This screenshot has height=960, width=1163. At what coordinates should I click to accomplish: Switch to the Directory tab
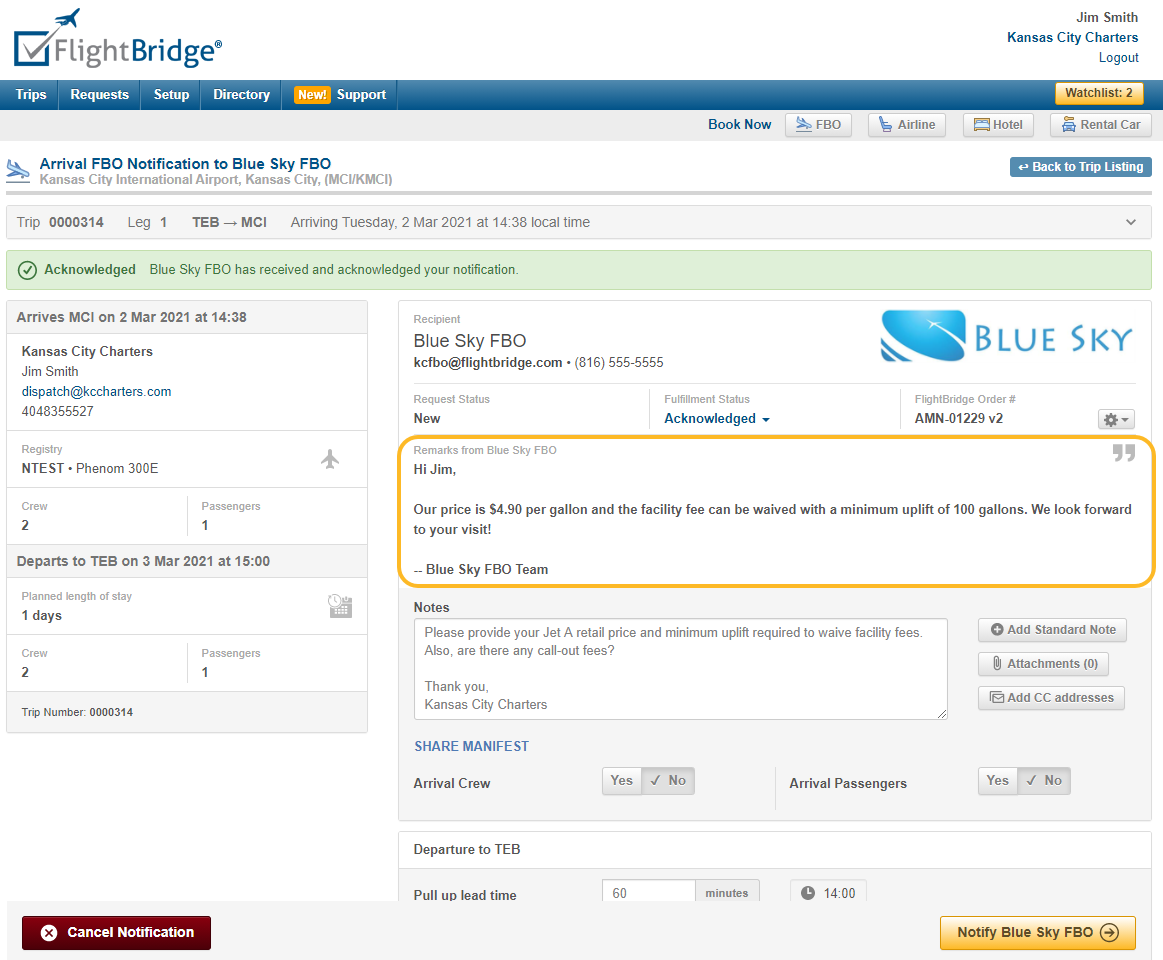click(x=240, y=94)
